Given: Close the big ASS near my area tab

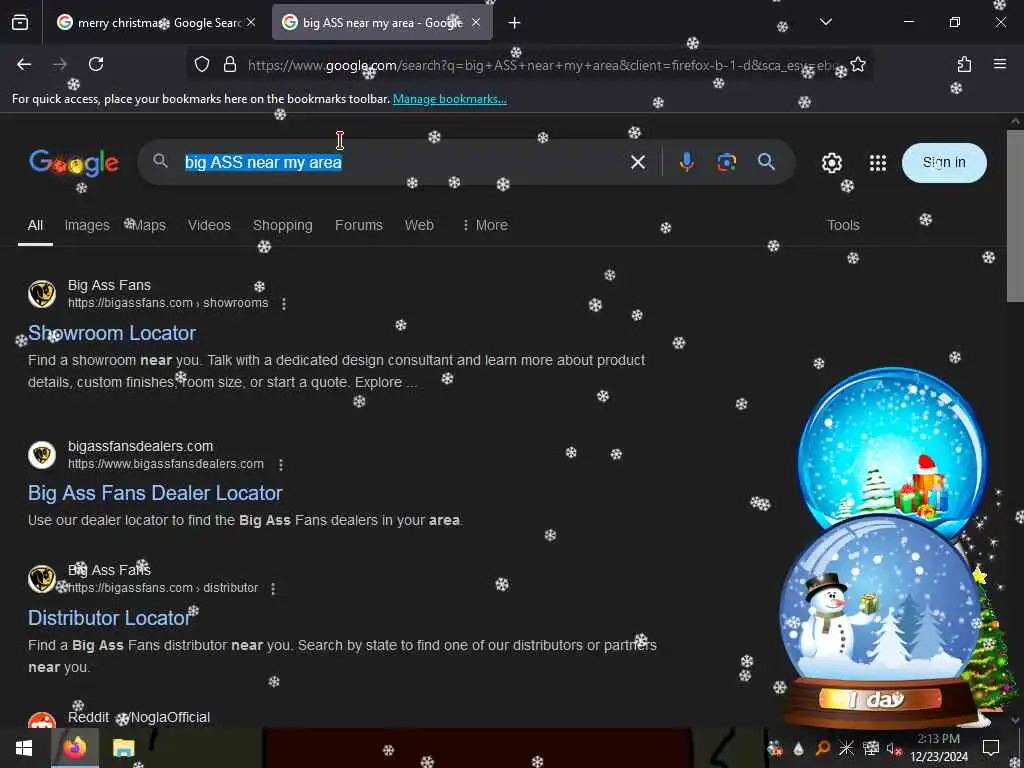Looking at the screenshot, I should click(476, 23).
